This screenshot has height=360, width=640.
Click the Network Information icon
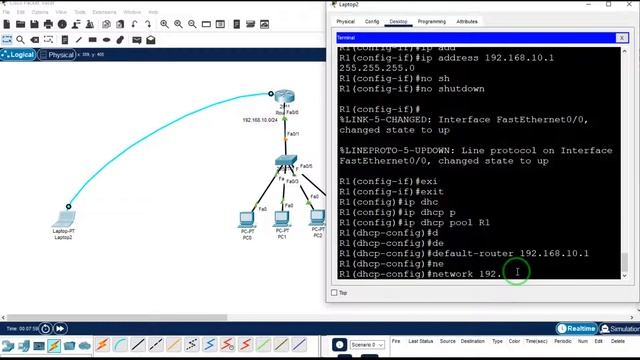point(62,24)
